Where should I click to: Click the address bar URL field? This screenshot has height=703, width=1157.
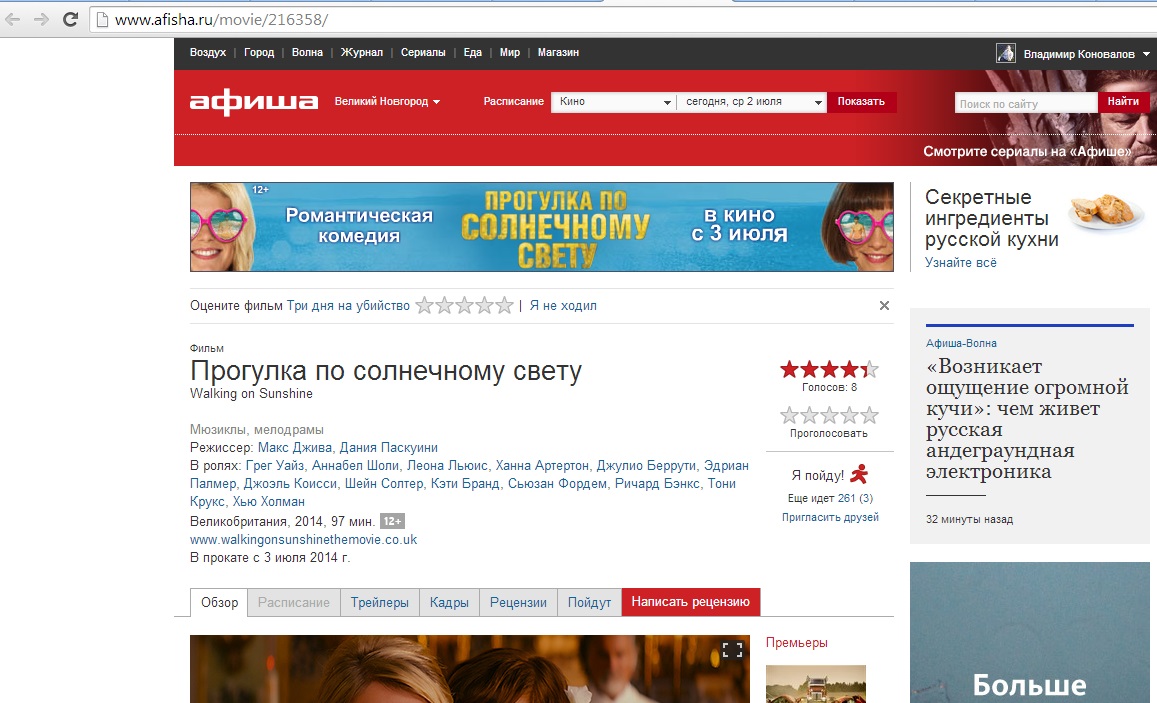(x=623, y=20)
